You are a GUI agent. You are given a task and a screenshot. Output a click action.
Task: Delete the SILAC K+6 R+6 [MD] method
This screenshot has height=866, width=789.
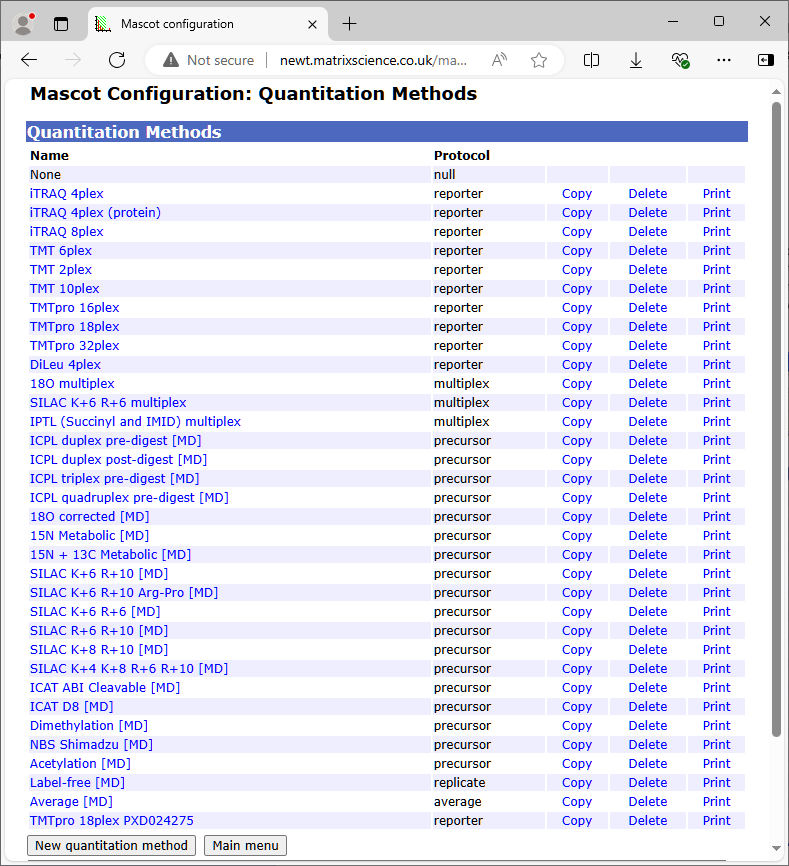point(648,612)
